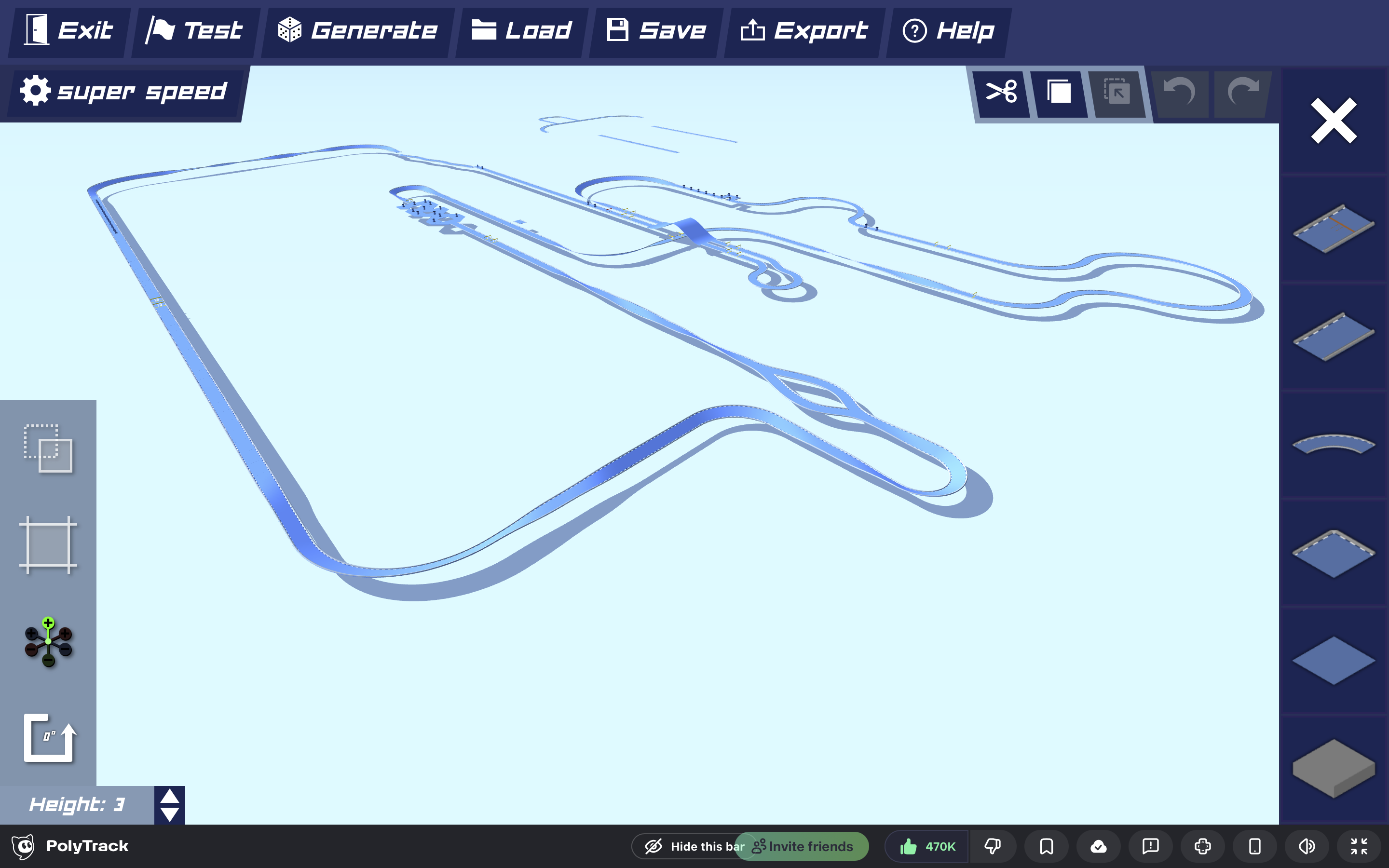Like the game, 470K thumbs up
1389x868 pixels.
pos(927,846)
